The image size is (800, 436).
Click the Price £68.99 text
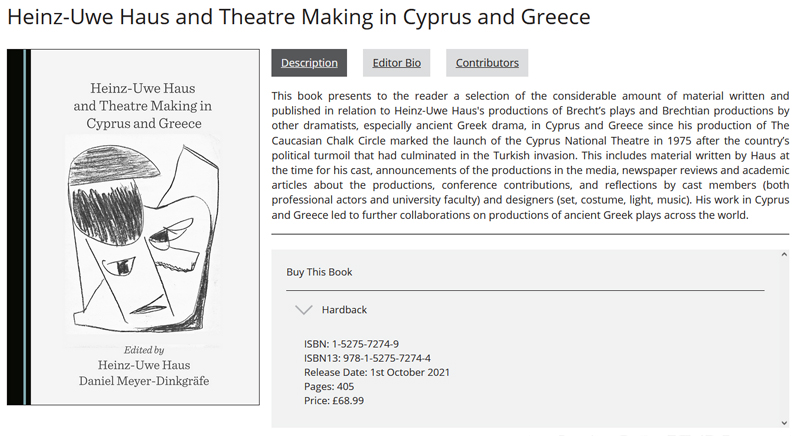334,401
